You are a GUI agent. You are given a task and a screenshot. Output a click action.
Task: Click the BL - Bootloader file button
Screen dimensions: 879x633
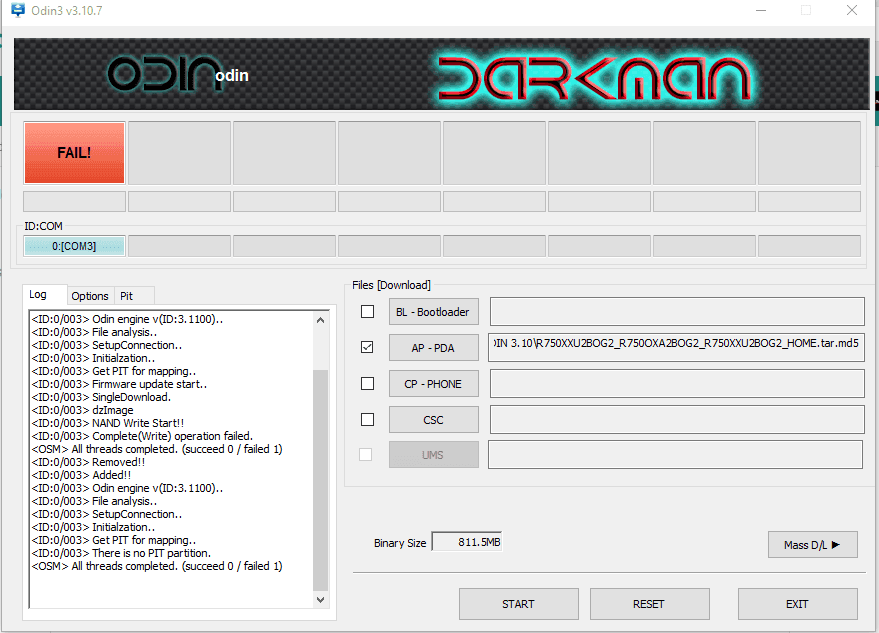point(433,312)
